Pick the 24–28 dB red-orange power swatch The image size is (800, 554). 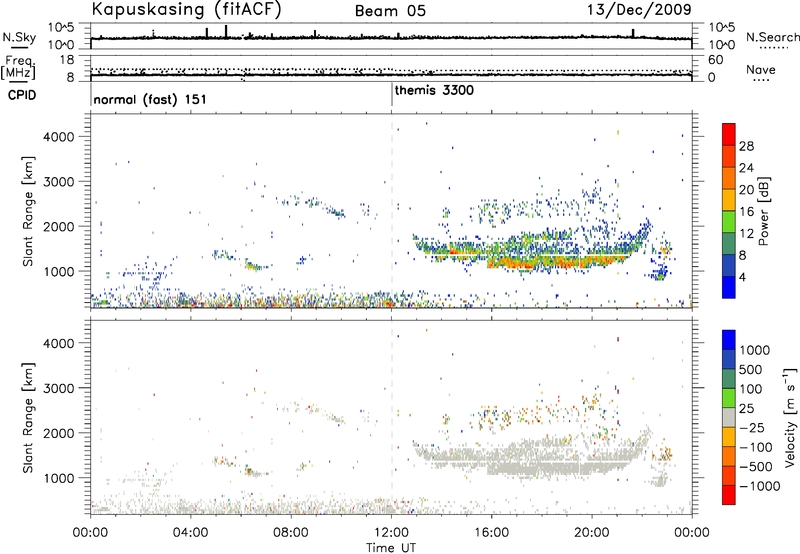click(x=729, y=156)
